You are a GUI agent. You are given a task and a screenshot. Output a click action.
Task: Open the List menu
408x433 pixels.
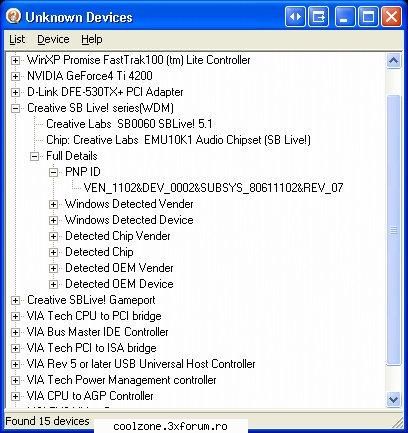click(x=17, y=39)
